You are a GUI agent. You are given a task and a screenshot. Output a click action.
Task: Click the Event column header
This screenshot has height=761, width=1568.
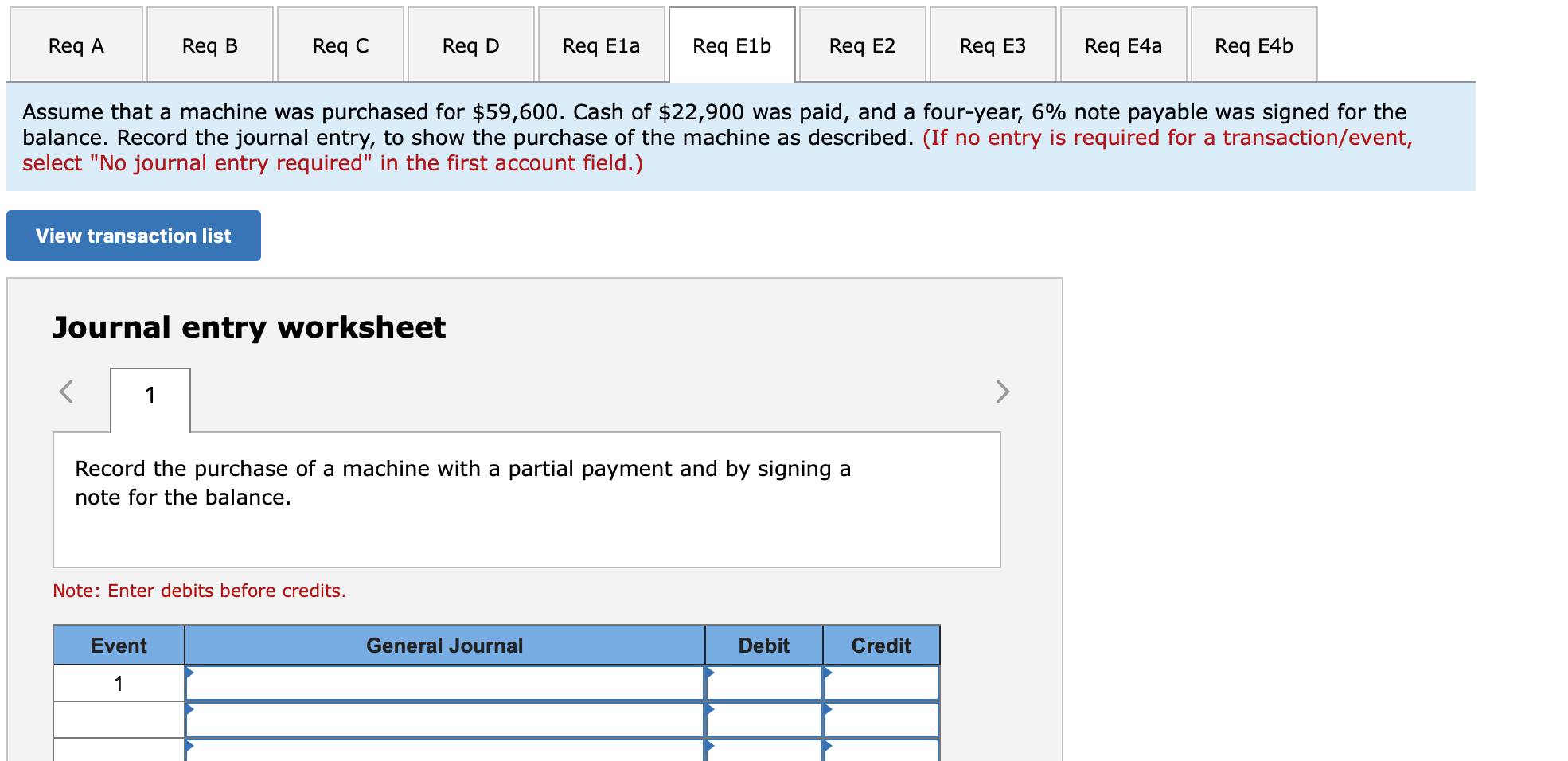pos(118,645)
